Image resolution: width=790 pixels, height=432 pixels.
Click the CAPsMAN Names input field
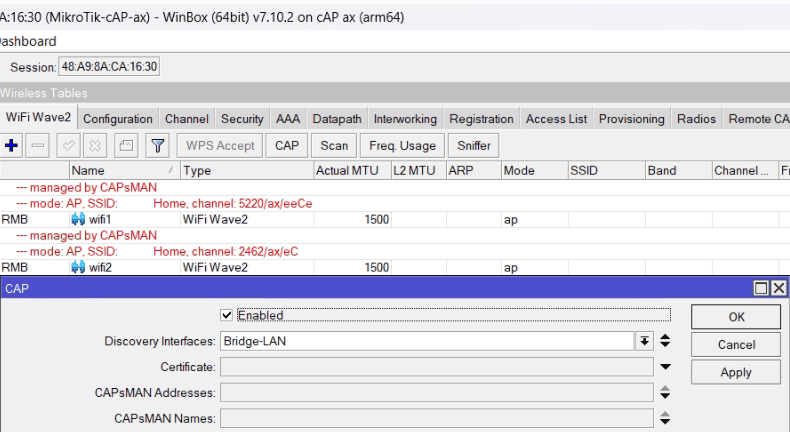pyautogui.click(x=437, y=418)
